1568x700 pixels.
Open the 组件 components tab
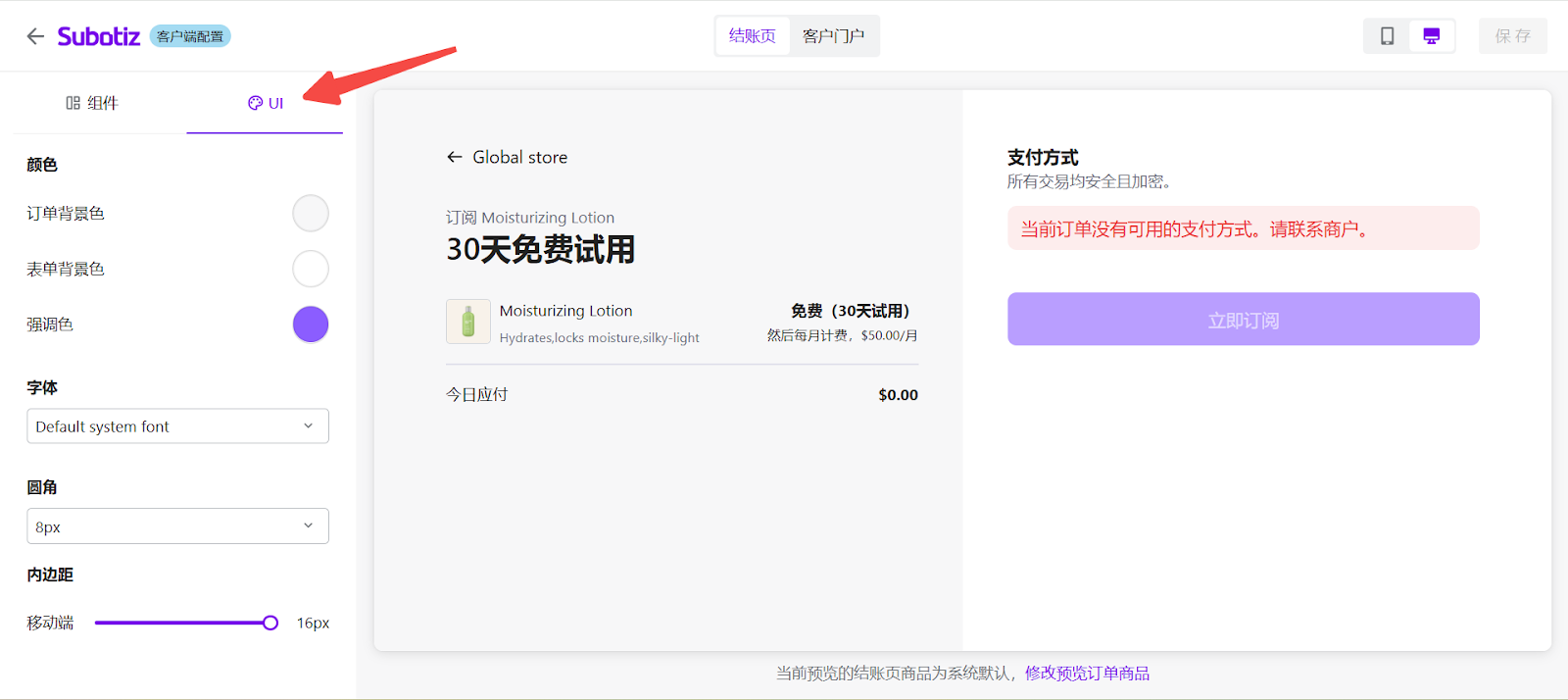pyautogui.click(x=92, y=103)
